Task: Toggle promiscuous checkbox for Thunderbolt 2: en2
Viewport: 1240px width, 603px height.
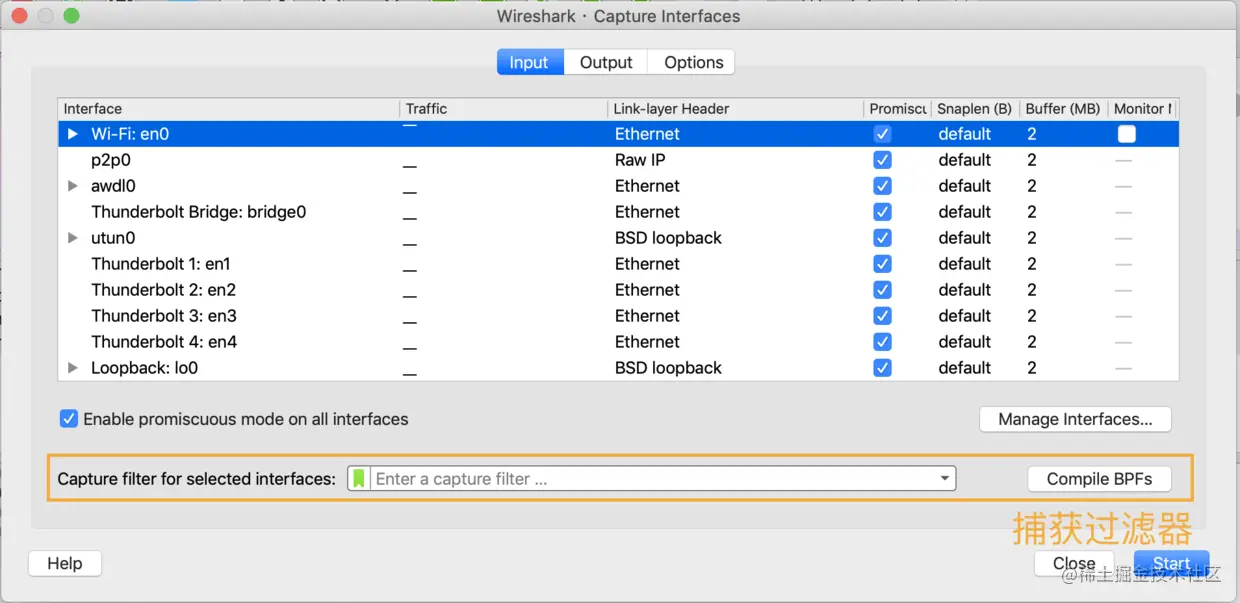Action: [882, 290]
